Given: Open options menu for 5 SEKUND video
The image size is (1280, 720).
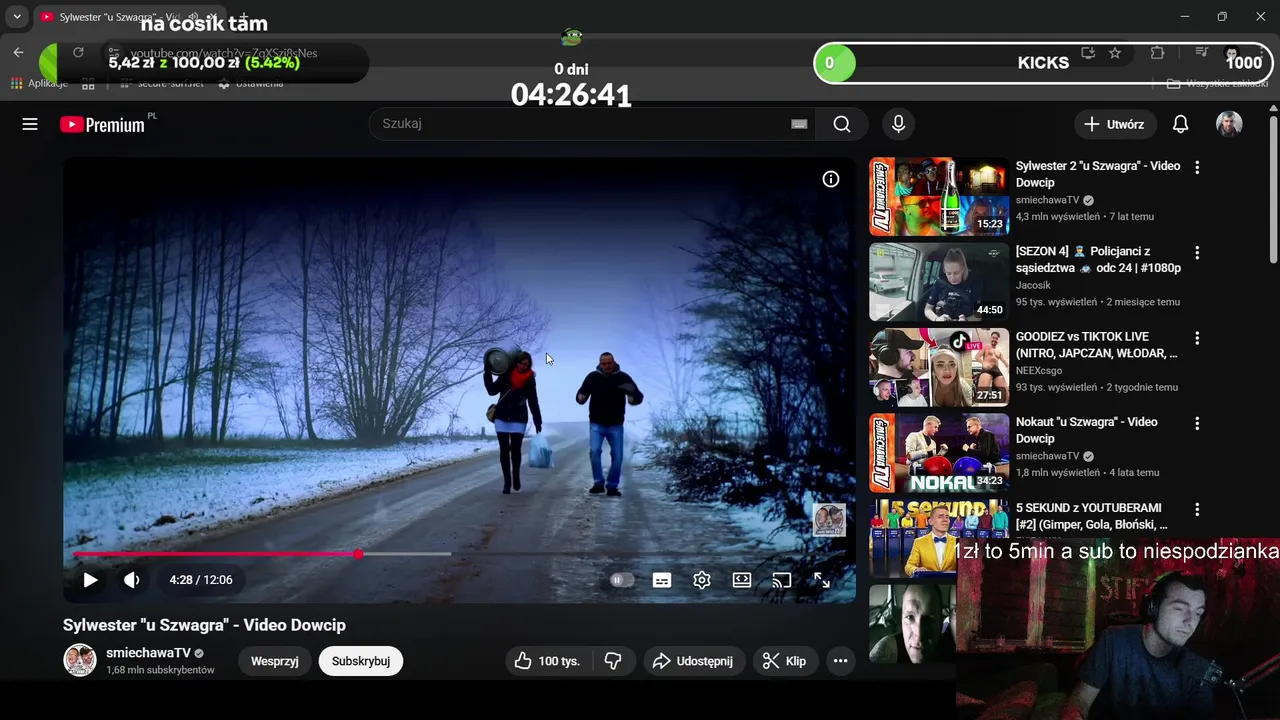Looking at the screenshot, I should coord(1197,509).
